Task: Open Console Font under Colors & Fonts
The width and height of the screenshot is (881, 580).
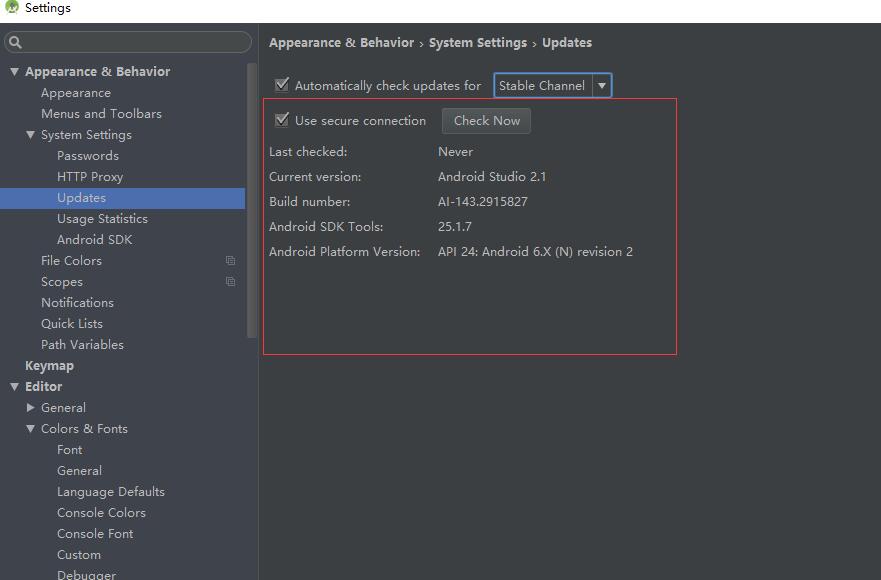Action: coord(95,534)
